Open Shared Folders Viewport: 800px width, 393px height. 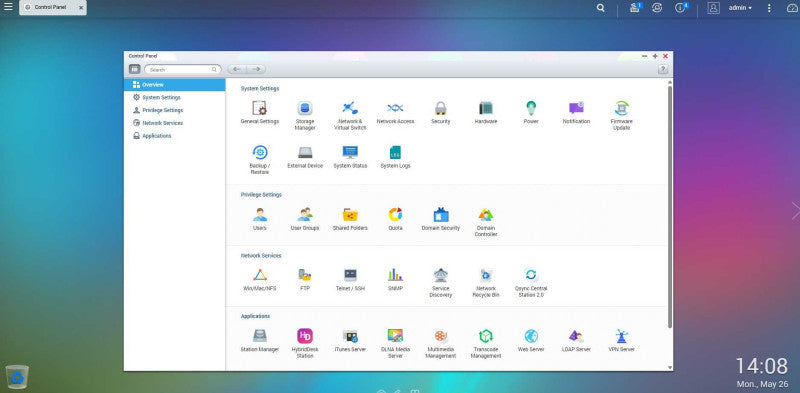[350, 219]
